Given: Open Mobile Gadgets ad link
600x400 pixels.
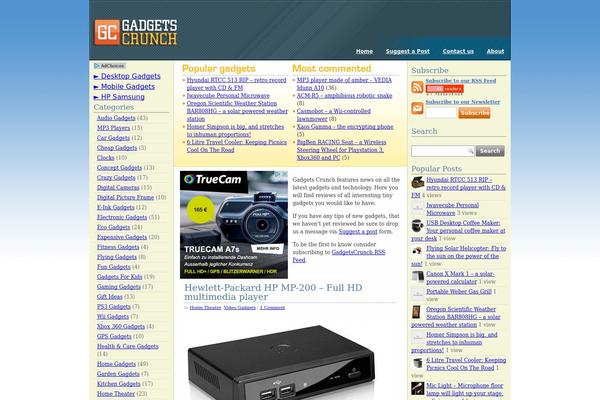Looking at the screenshot, I should click(x=128, y=87).
